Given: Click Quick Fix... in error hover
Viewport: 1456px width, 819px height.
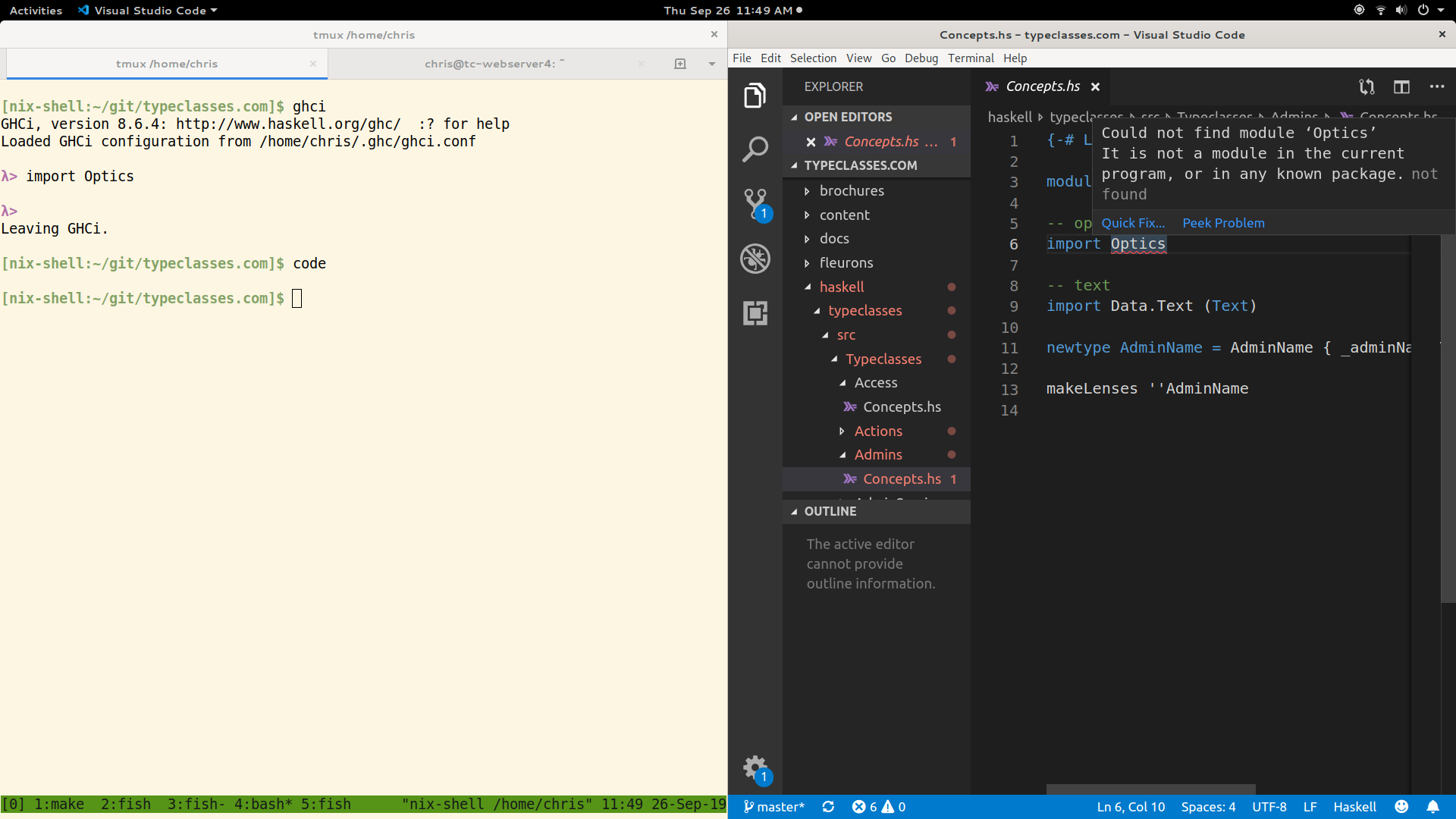Looking at the screenshot, I should [x=1133, y=223].
